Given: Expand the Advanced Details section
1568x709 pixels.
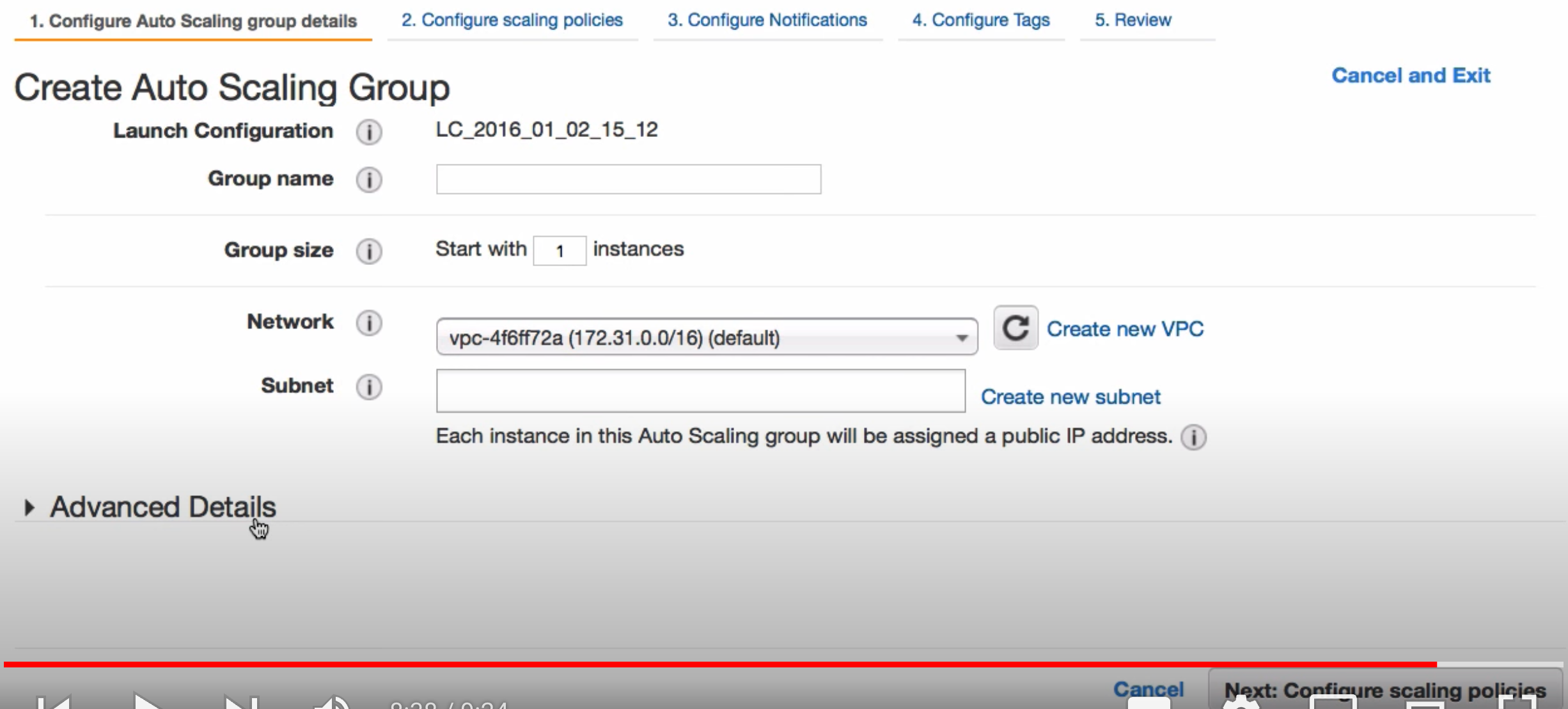Looking at the screenshot, I should 162,507.
